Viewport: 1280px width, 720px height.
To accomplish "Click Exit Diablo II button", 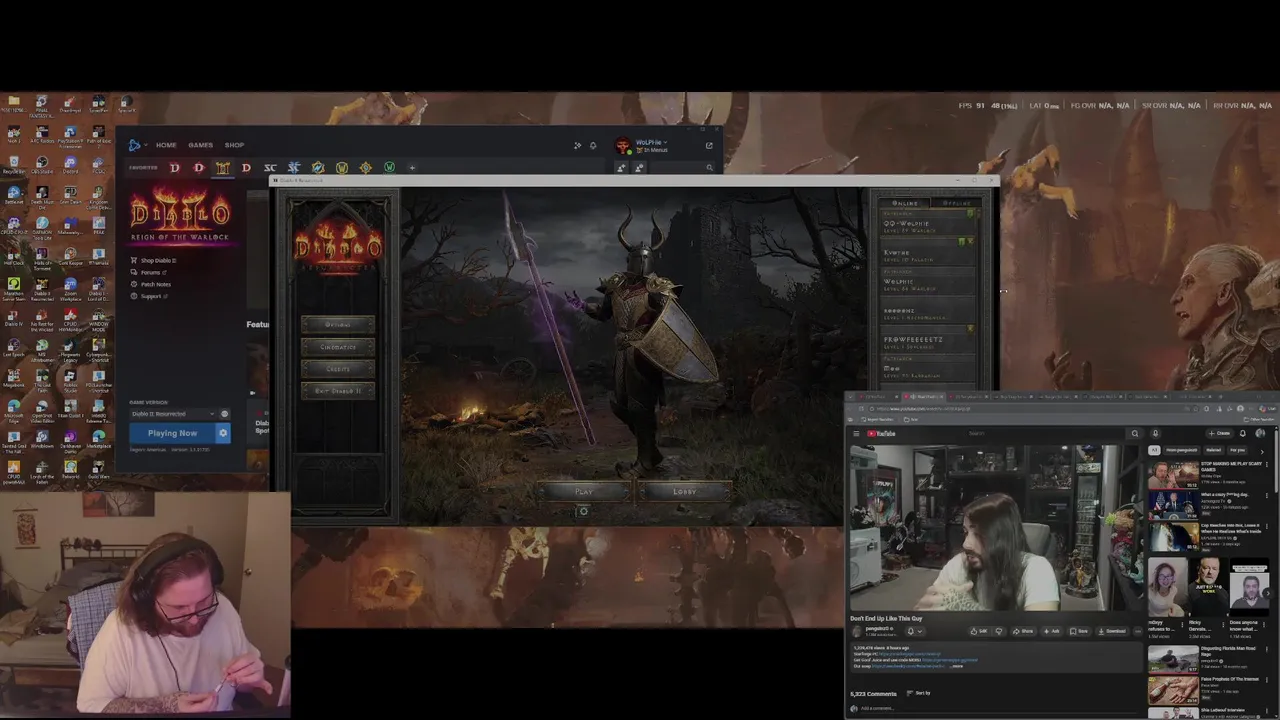I will pyautogui.click(x=338, y=390).
